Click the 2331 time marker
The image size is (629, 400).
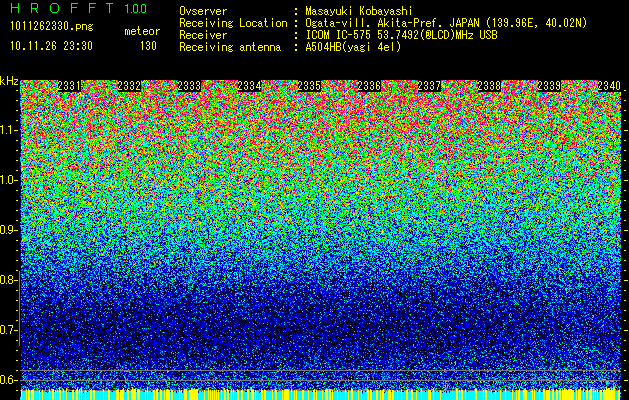(x=69, y=86)
